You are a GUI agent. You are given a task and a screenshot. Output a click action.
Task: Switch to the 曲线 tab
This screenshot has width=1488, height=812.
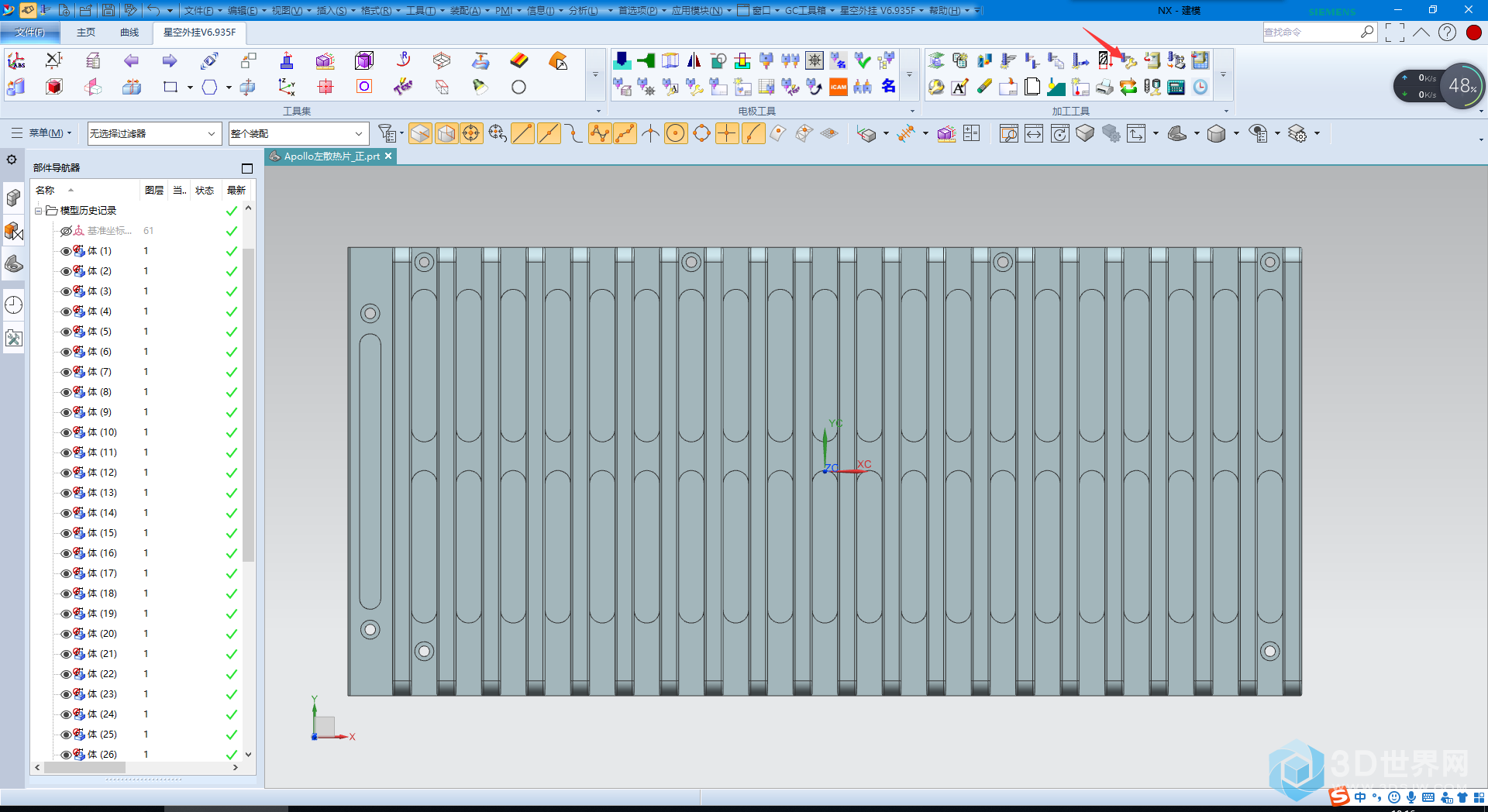click(x=129, y=33)
